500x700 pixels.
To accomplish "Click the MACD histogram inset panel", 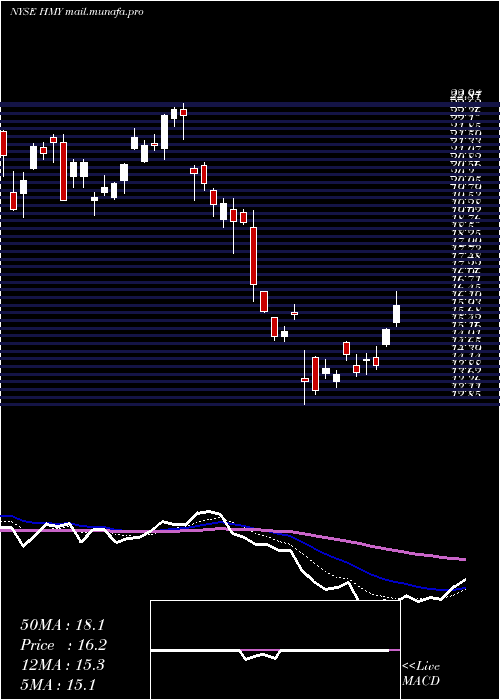I will pos(275,650).
